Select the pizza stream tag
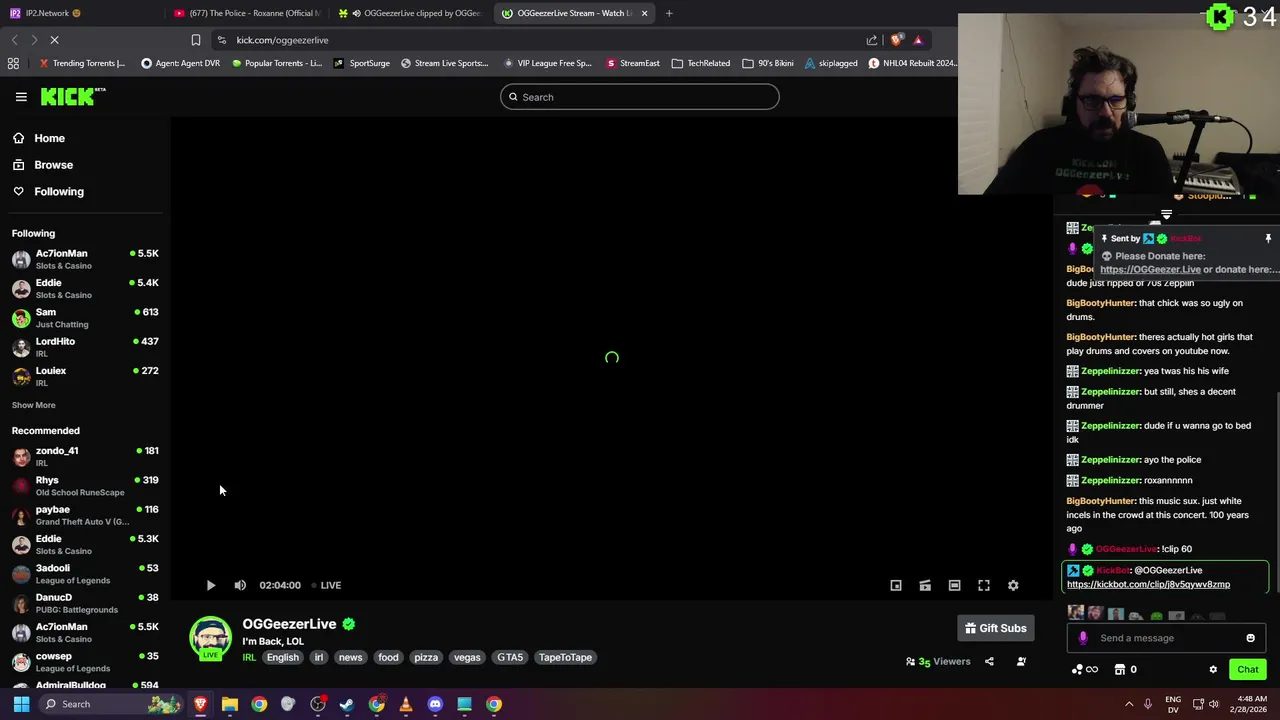 coord(426,657)
